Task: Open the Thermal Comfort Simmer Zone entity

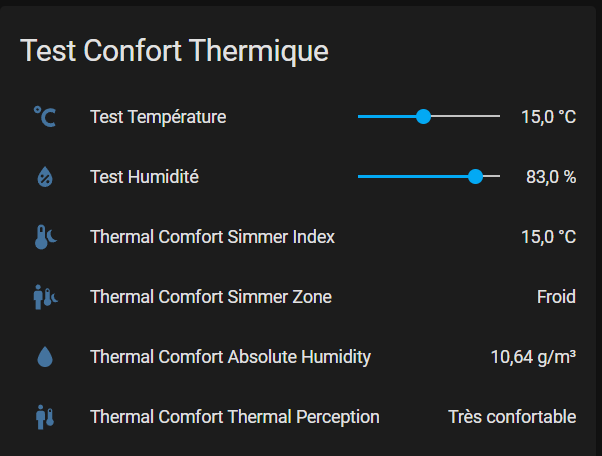Action: [305, 297]
